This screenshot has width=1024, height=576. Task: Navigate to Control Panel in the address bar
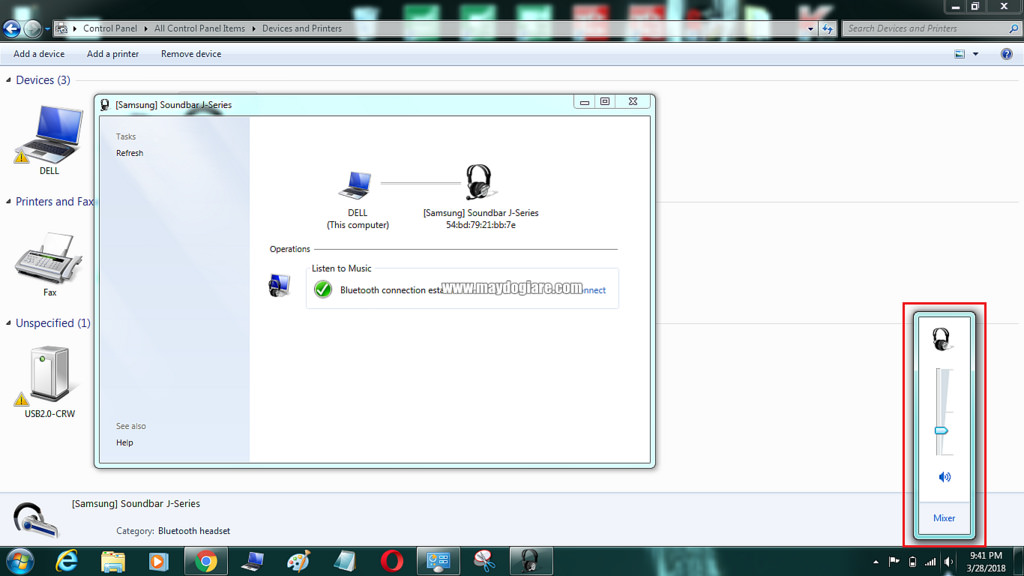pyautogui.click(x=110, y=29)
